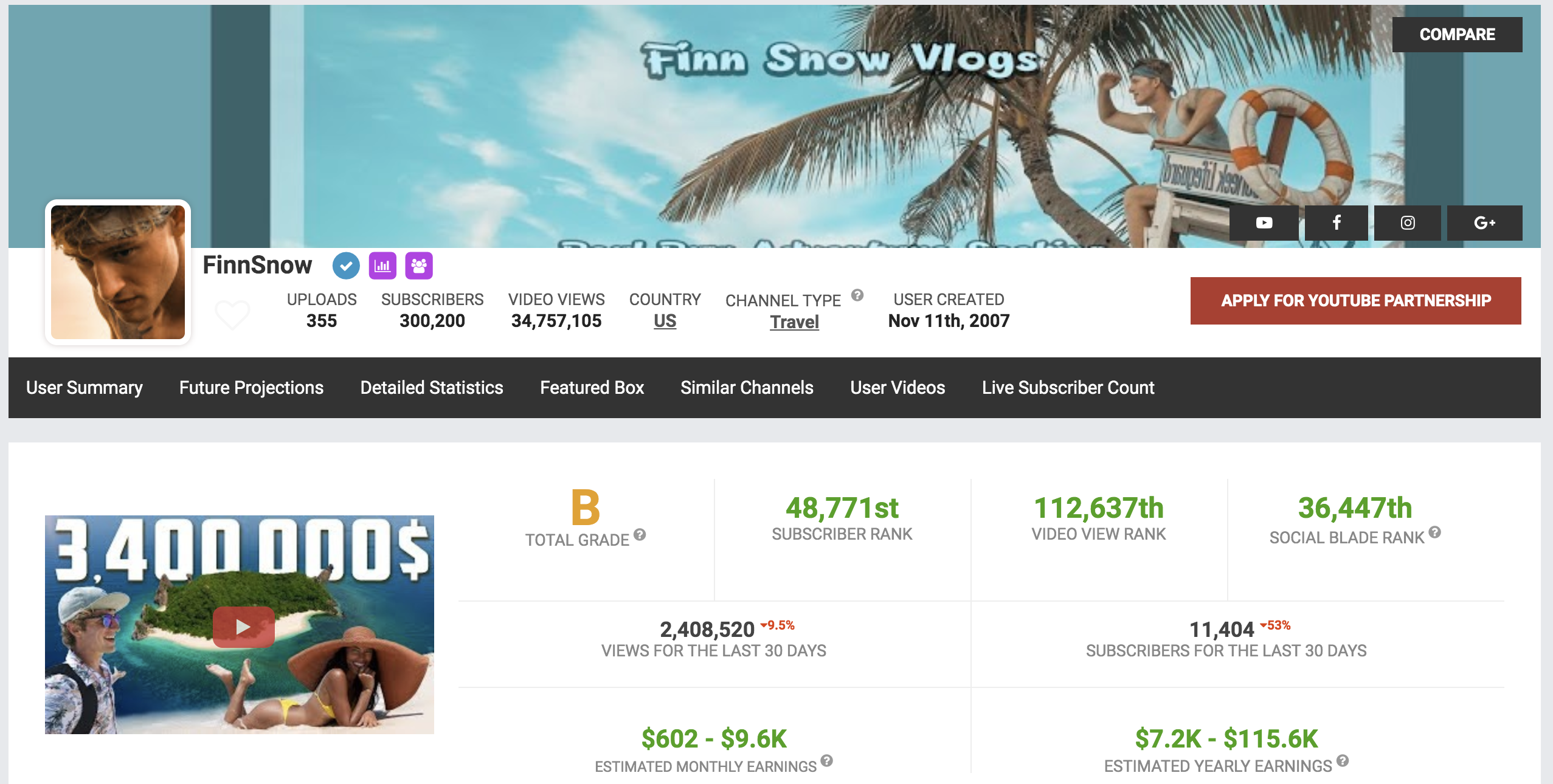This screenshot has width=1553, height=784.
Task: Open the channel's Facebook page icon
Action: (1337, 223)
